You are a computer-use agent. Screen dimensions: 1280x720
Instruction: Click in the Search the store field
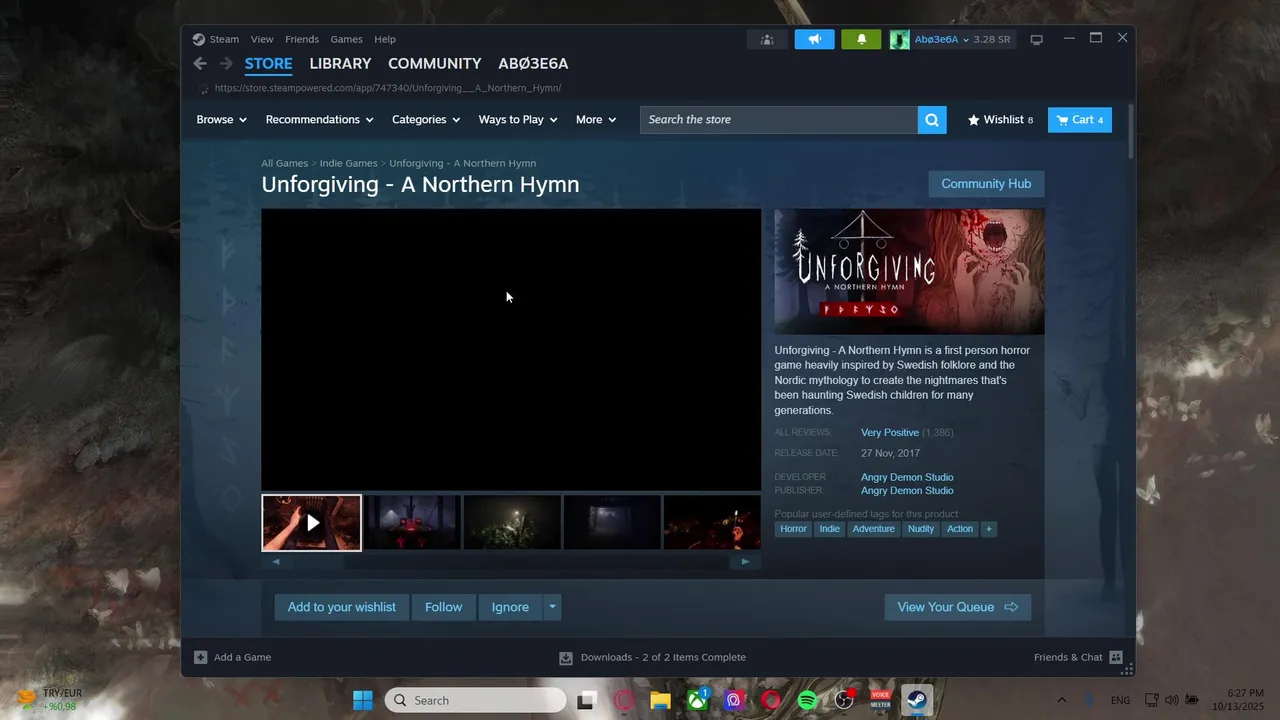coord(779,120)
